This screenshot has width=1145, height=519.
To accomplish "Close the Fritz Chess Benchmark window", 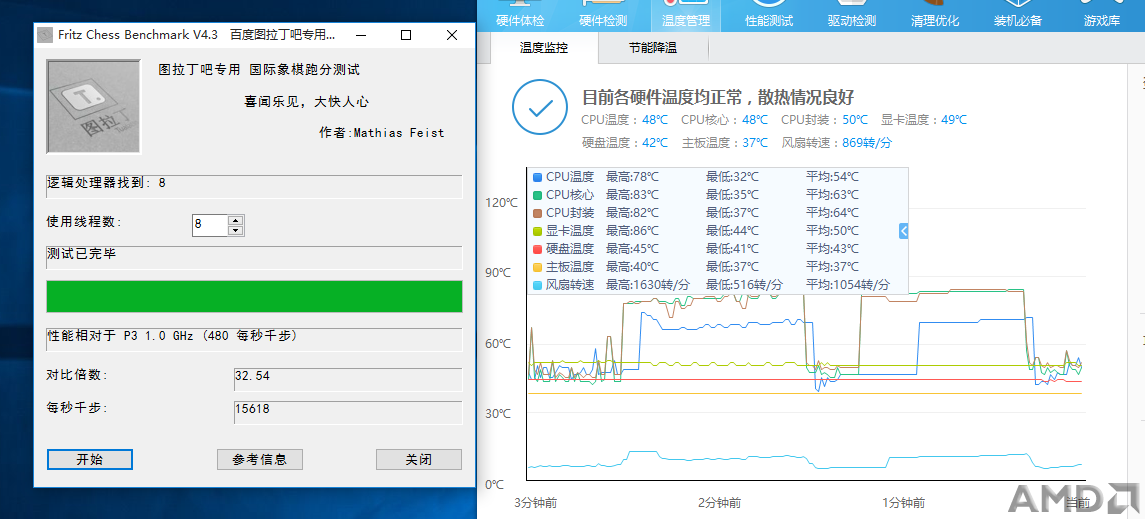I will pyautogui.click(x=451, y=35).
